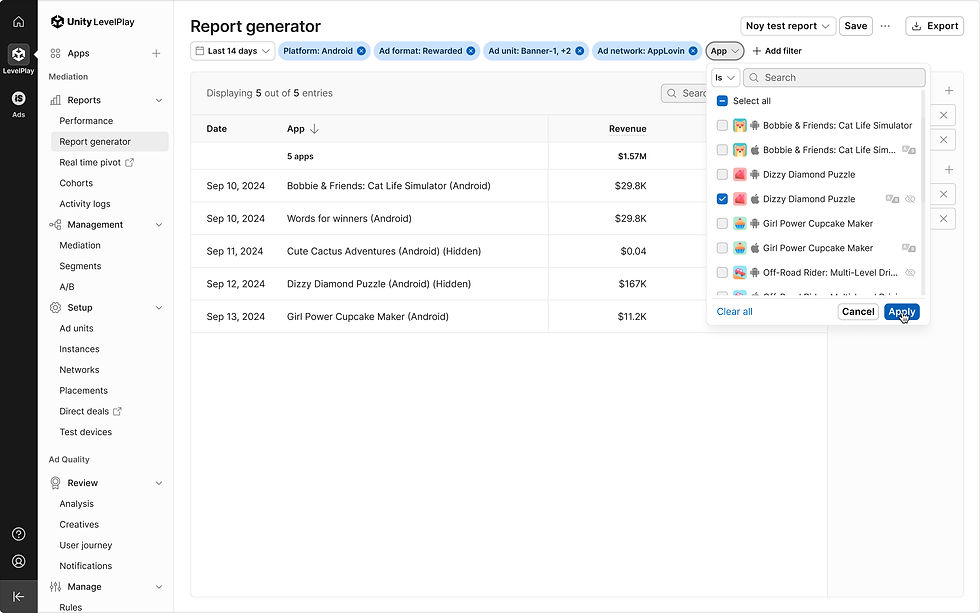Viewport: 980px width, 613px height.
Task: Check Girl Power Cupcake Maker iOS
Action: click(722, 248)
